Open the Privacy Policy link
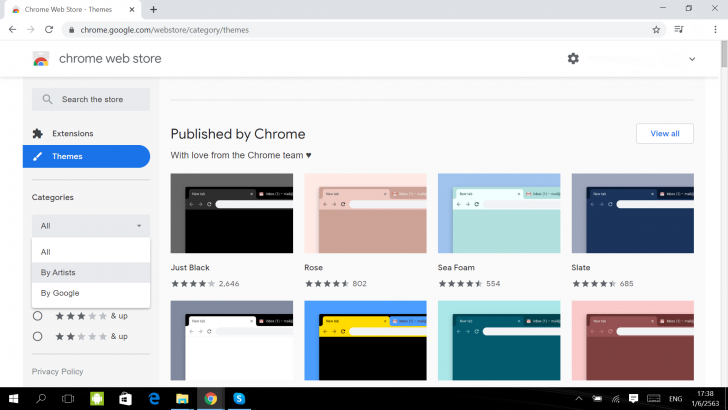This screenshot has height=410, width=728. click(x=58, y=371)
